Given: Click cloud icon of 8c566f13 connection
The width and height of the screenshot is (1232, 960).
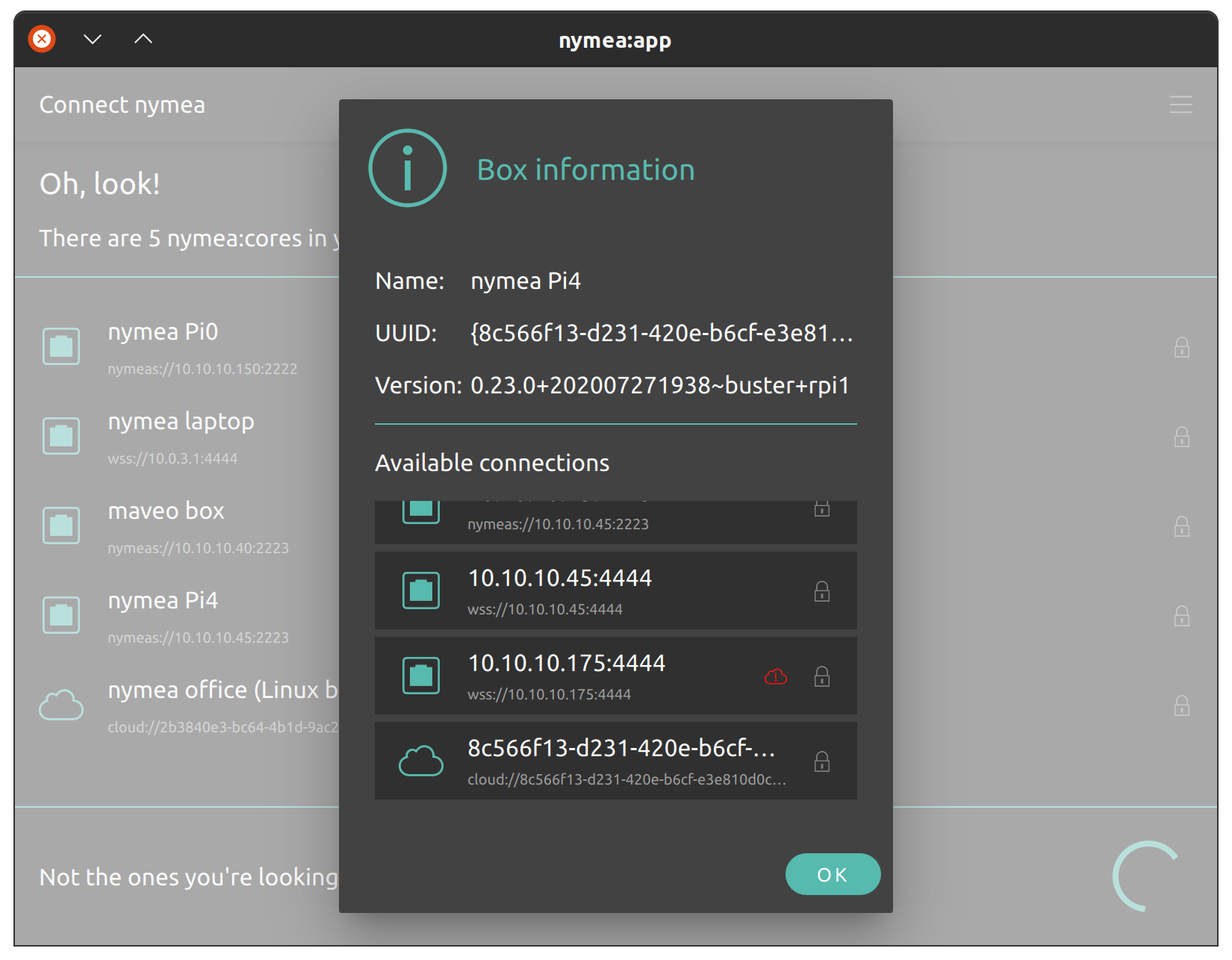Looking at the screenshot, I should pos(421,761).
